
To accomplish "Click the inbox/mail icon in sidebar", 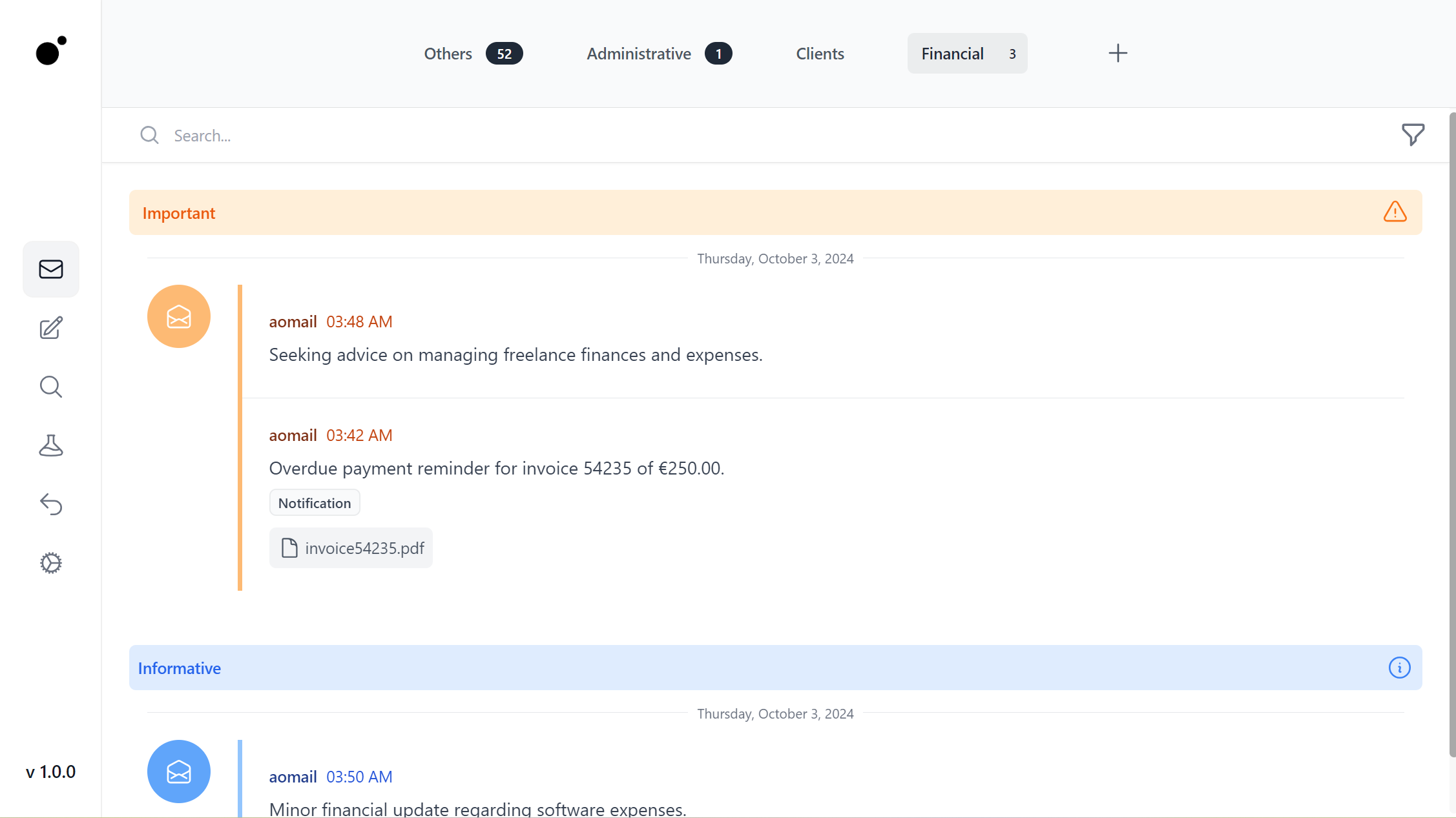I will click(51, 269).
